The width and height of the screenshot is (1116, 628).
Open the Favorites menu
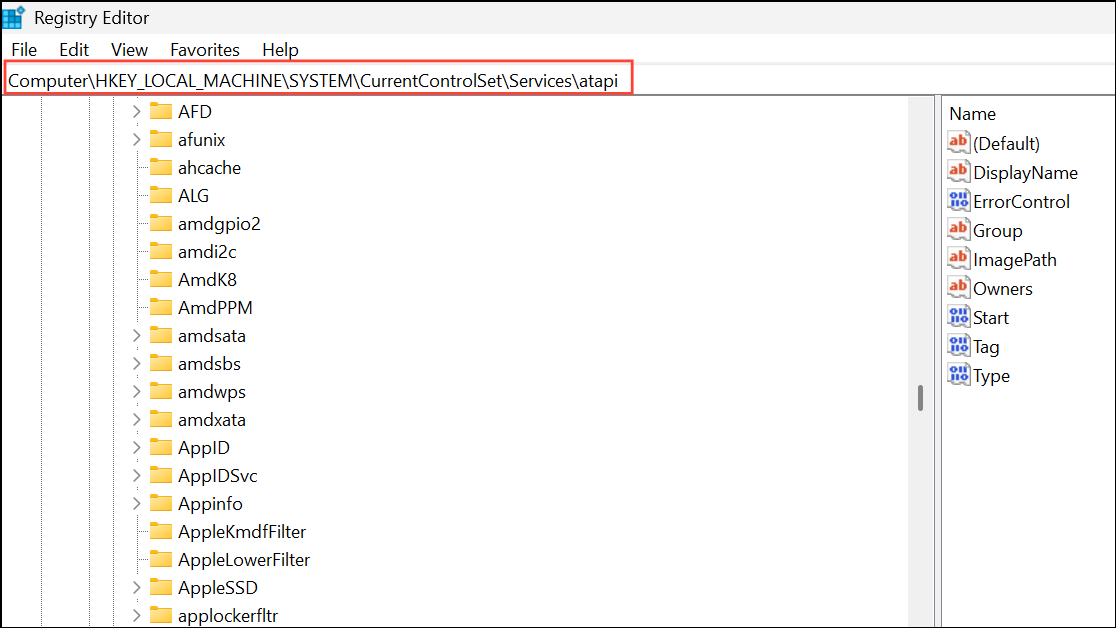pyautogui.click(x=204, y=49)
